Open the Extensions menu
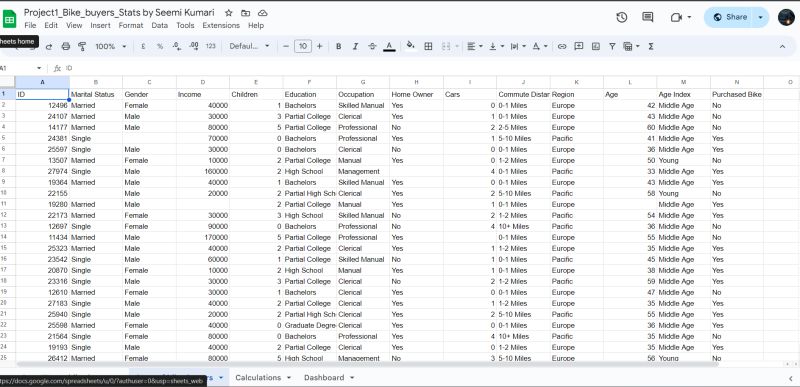 click(x=221, y=25)
